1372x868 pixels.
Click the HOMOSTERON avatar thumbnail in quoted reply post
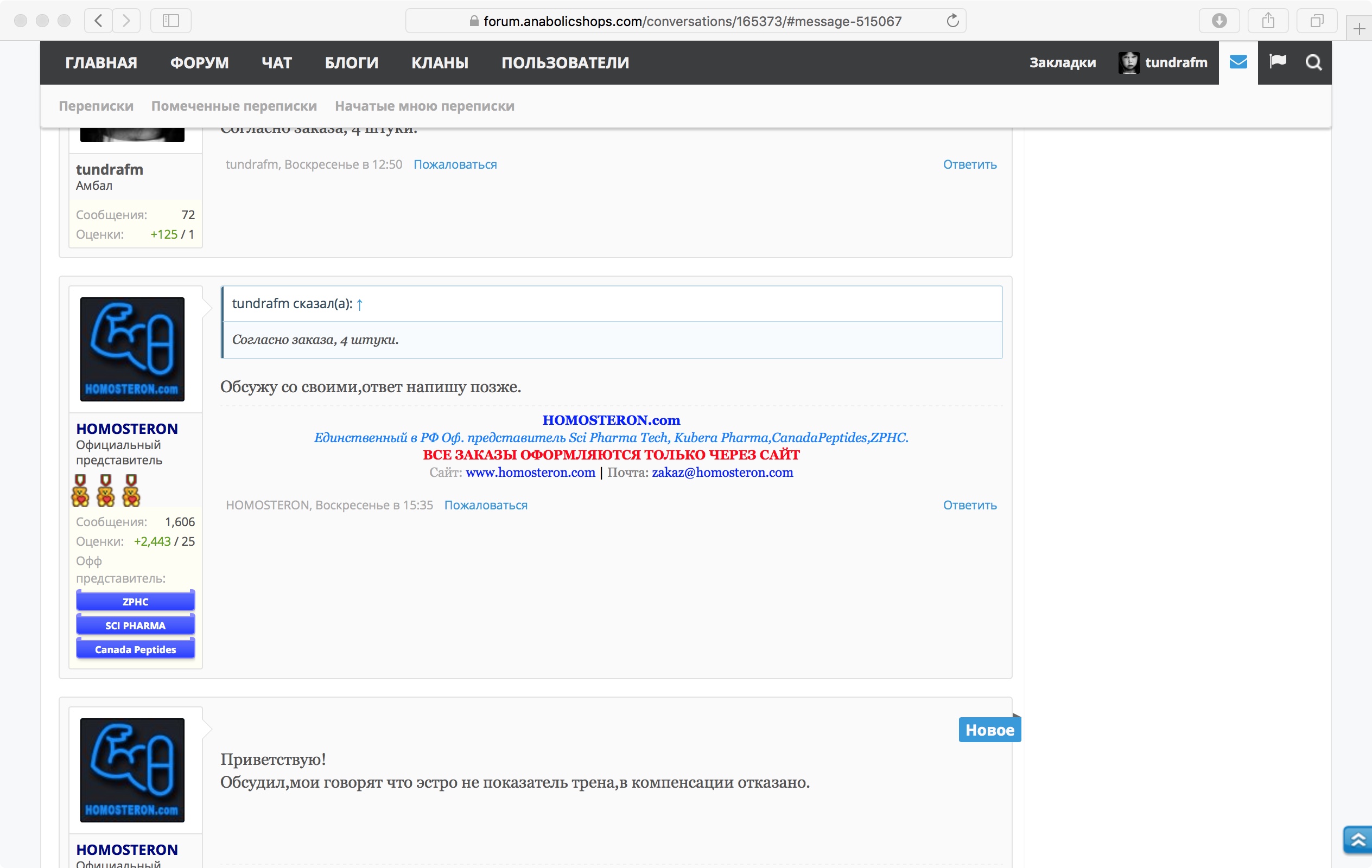point(132,349)
